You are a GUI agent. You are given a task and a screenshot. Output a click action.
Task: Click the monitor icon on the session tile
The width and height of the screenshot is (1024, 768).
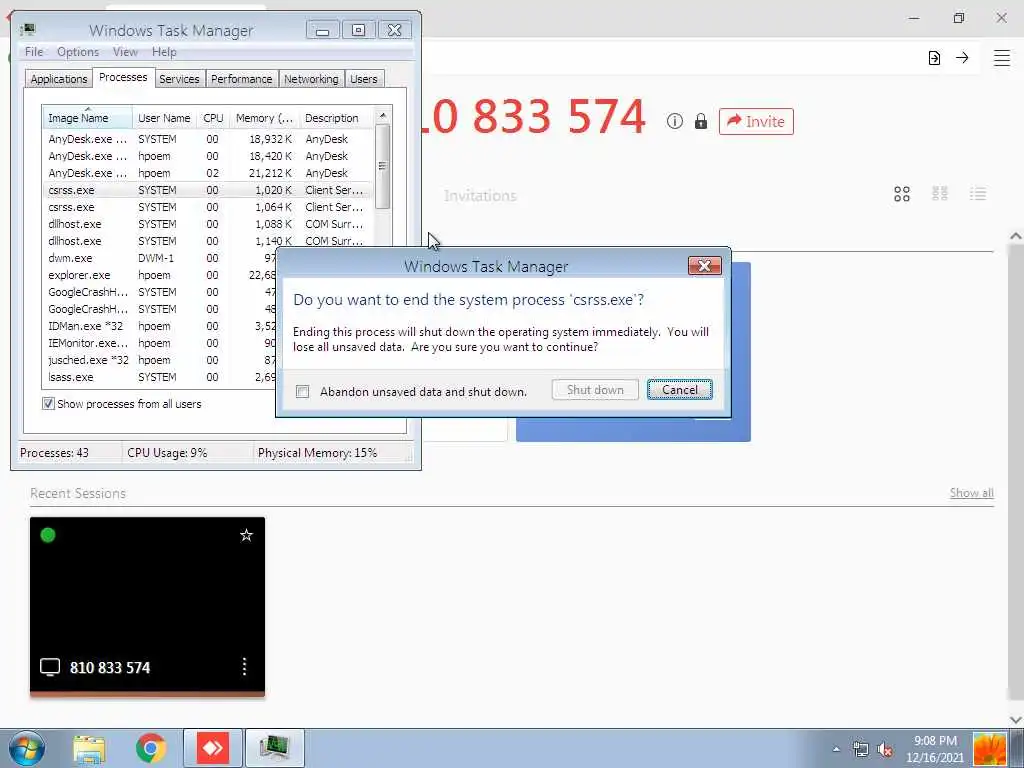(x=50, y=667)
